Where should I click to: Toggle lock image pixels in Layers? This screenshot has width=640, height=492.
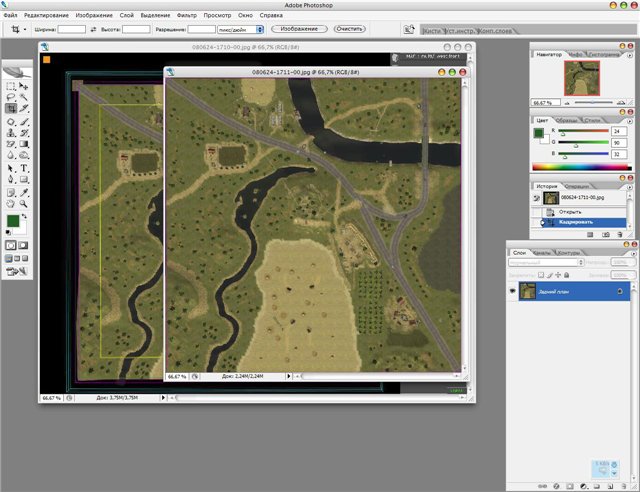click(549, 275)
